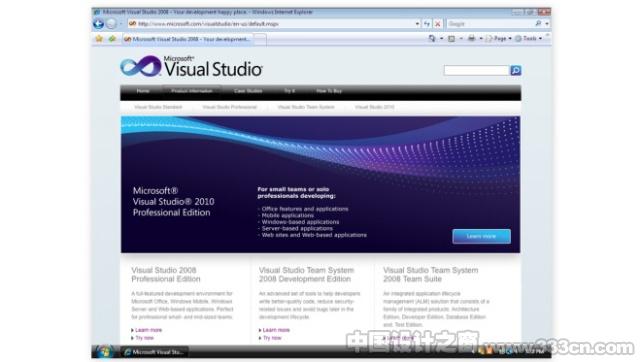Open the Favorites Center star icon
Screen dimensions: 640x362
[99, 39]
